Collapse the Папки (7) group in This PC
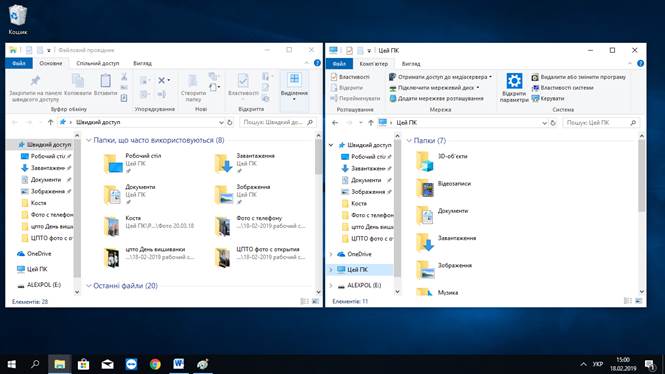The width and height of the screenshot is (665, 374). click(409, 140)
